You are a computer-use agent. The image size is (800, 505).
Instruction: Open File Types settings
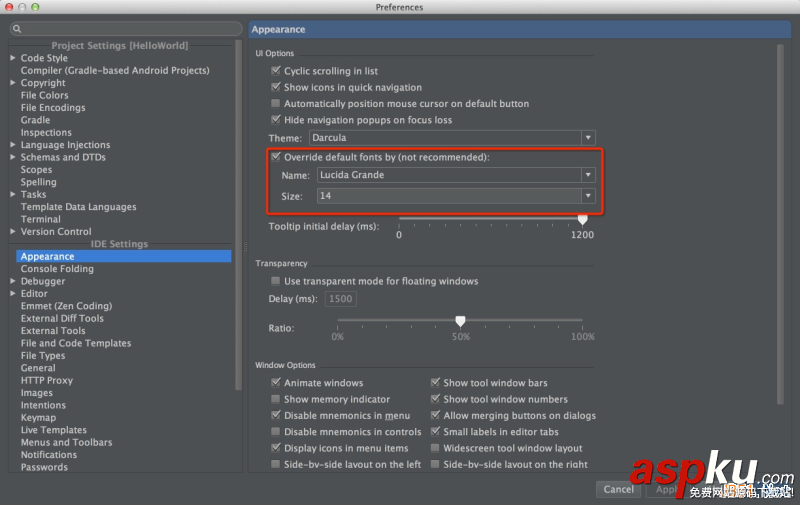(43, 356)
